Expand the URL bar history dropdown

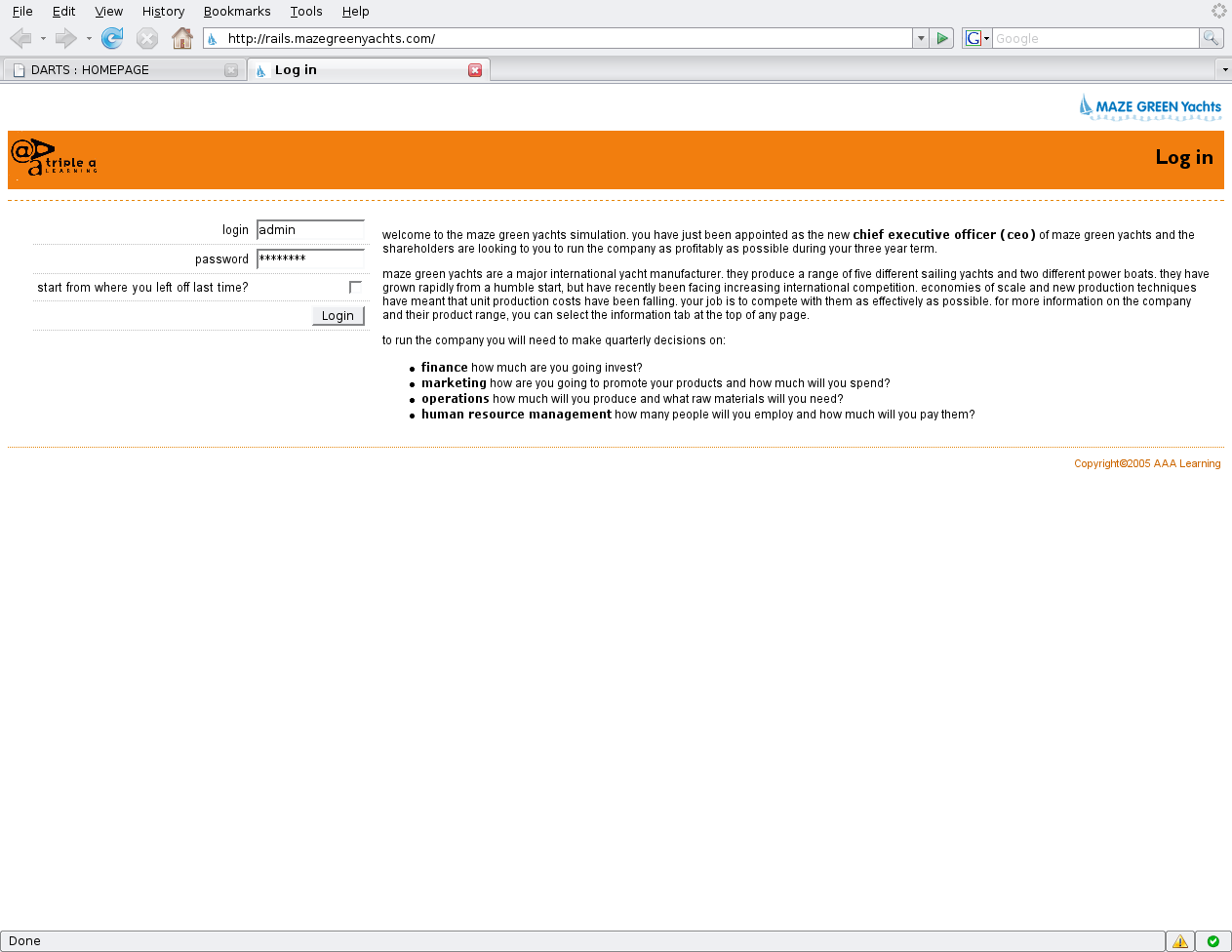point(920,38)
